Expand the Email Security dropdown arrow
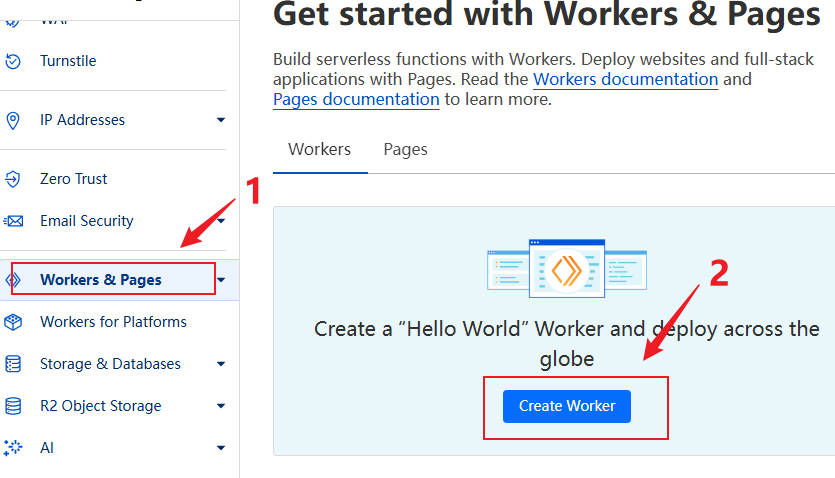Viewport: 835px width, 478px height. [223, 221]
